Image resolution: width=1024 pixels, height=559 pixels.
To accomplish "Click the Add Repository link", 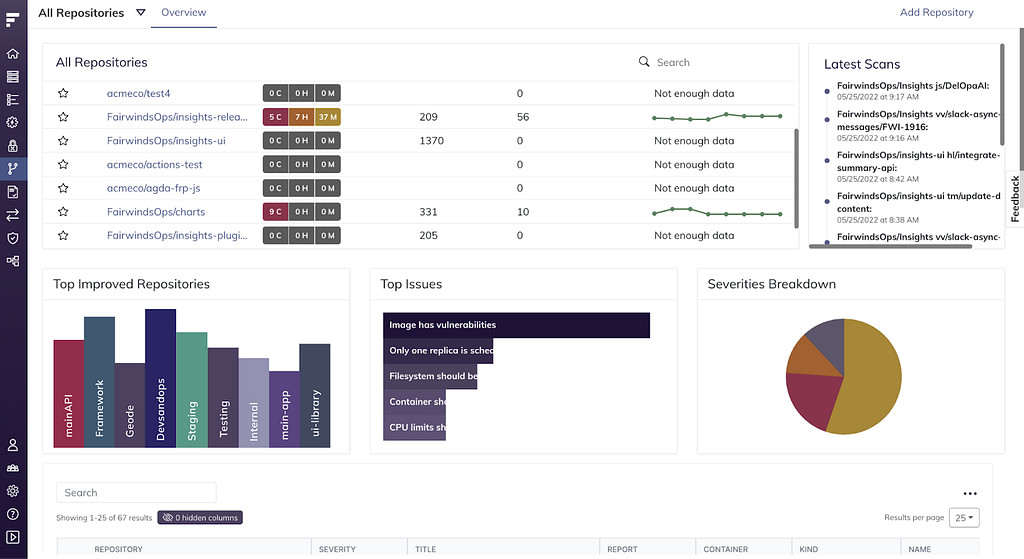I will point(936,12).
